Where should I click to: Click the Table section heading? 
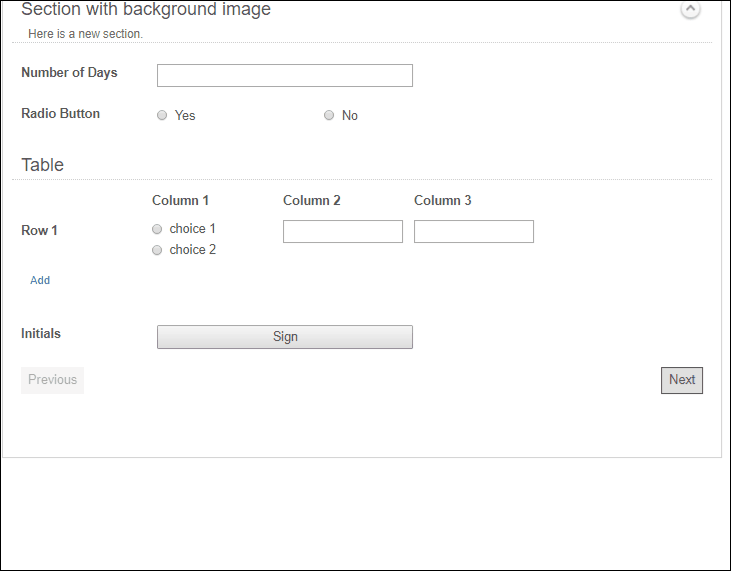pos(42,165)
